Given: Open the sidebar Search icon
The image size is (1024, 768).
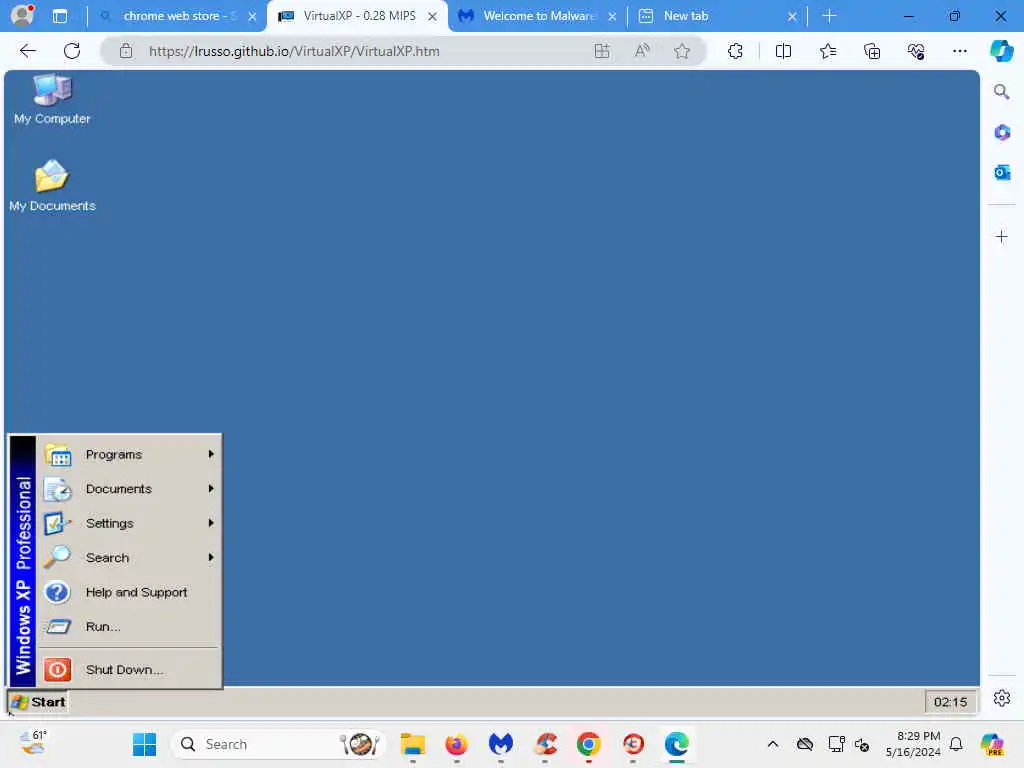Looking at the screenshot, I should 1001,92.
